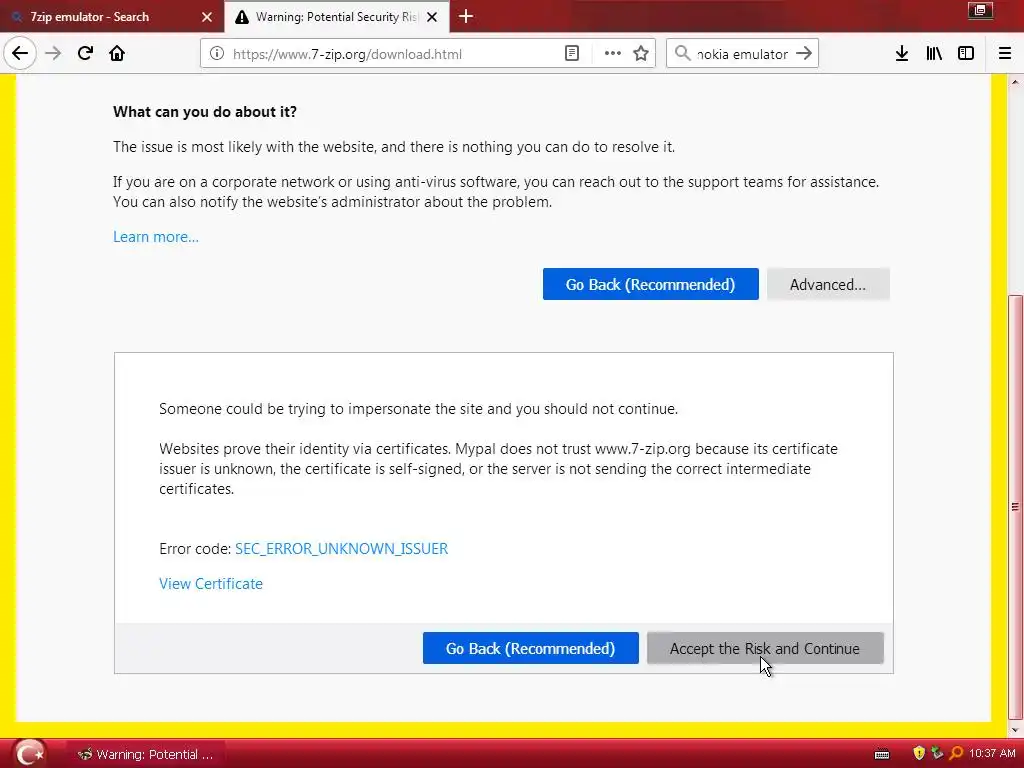Click the nokia emulator search field
Viewport: 1024px width, 768px height.
coord(743,54)
